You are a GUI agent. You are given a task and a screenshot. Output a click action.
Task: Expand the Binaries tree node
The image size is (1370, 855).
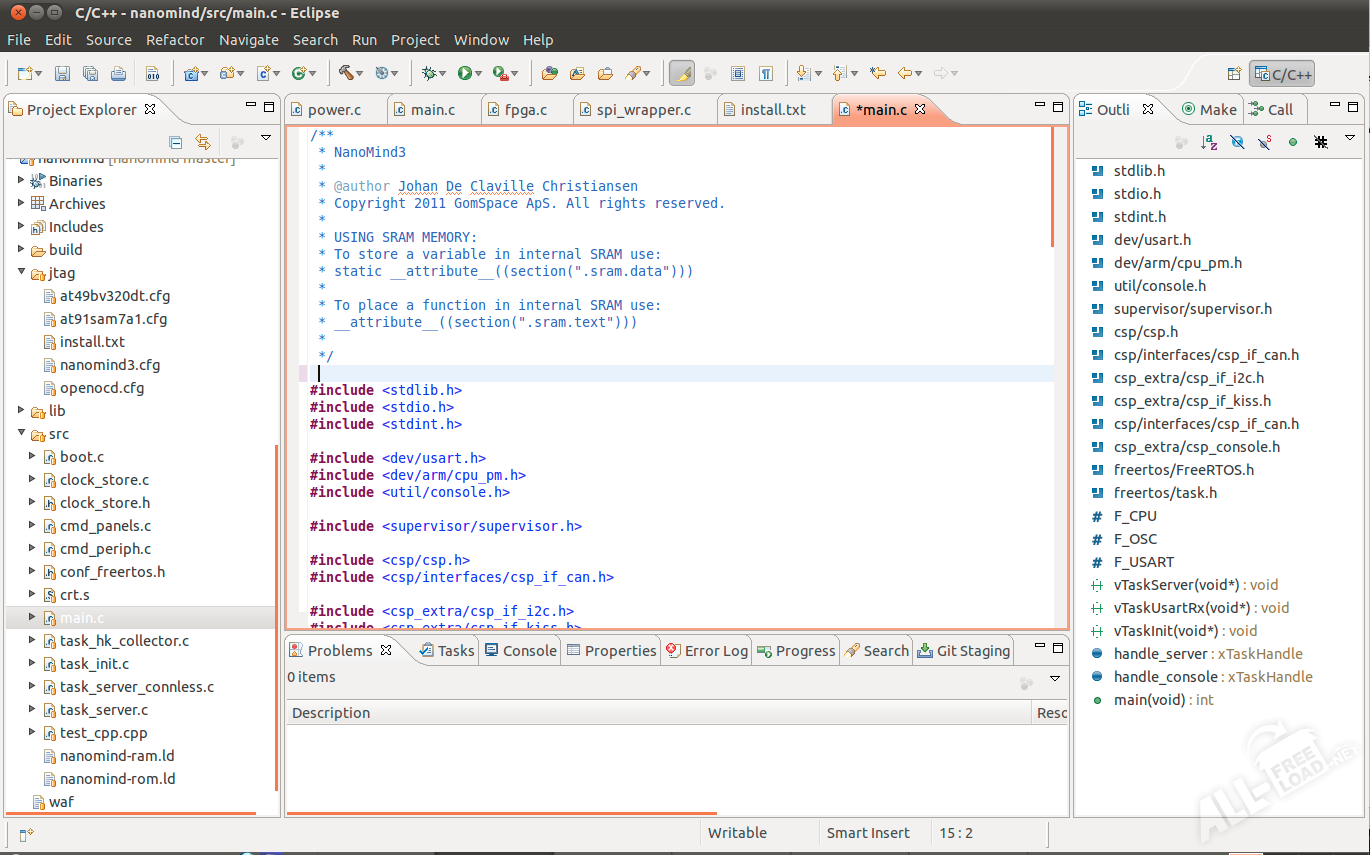tap(22, 181)
